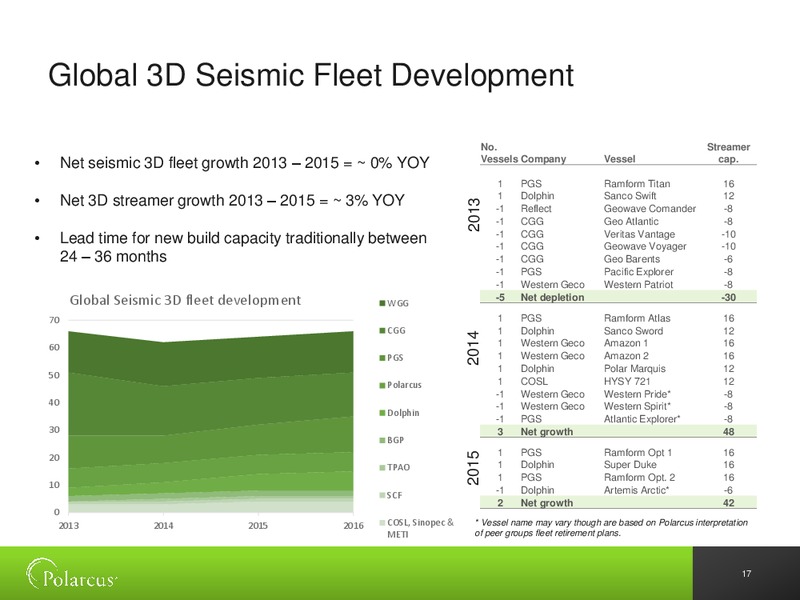The width and height of the screenshot is (800, 600).
Task: Click the WGG legend color swatch
Action: coord(382,304)
